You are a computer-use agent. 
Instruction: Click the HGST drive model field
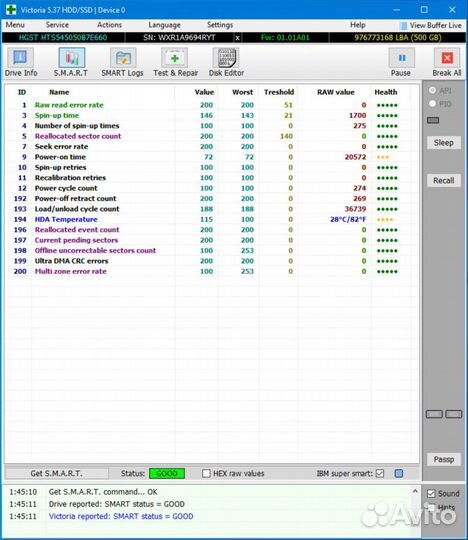(x=63, y=38)
